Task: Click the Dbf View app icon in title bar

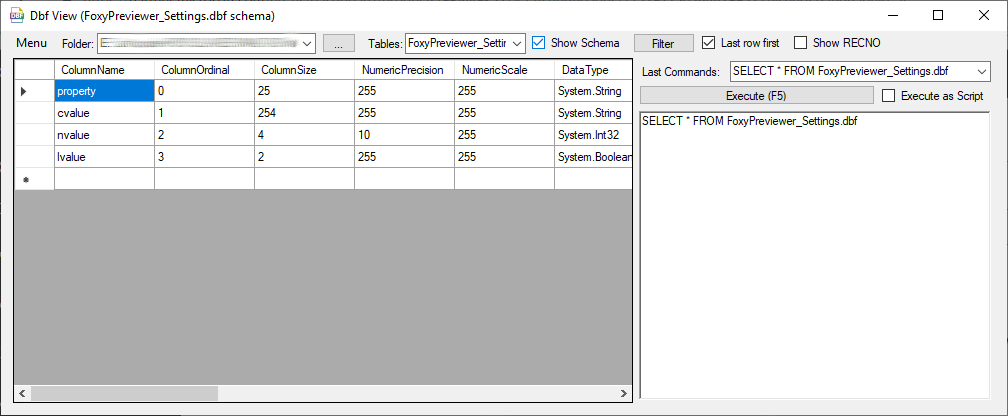Action: pyautogui.click(x=15, y=15)
